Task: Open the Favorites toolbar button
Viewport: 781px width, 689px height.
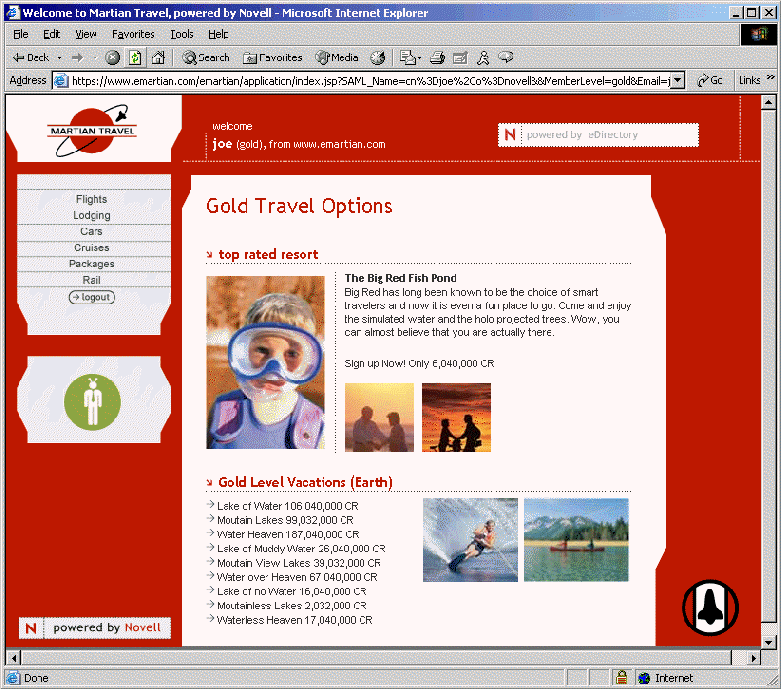Action: pos(273,58)
